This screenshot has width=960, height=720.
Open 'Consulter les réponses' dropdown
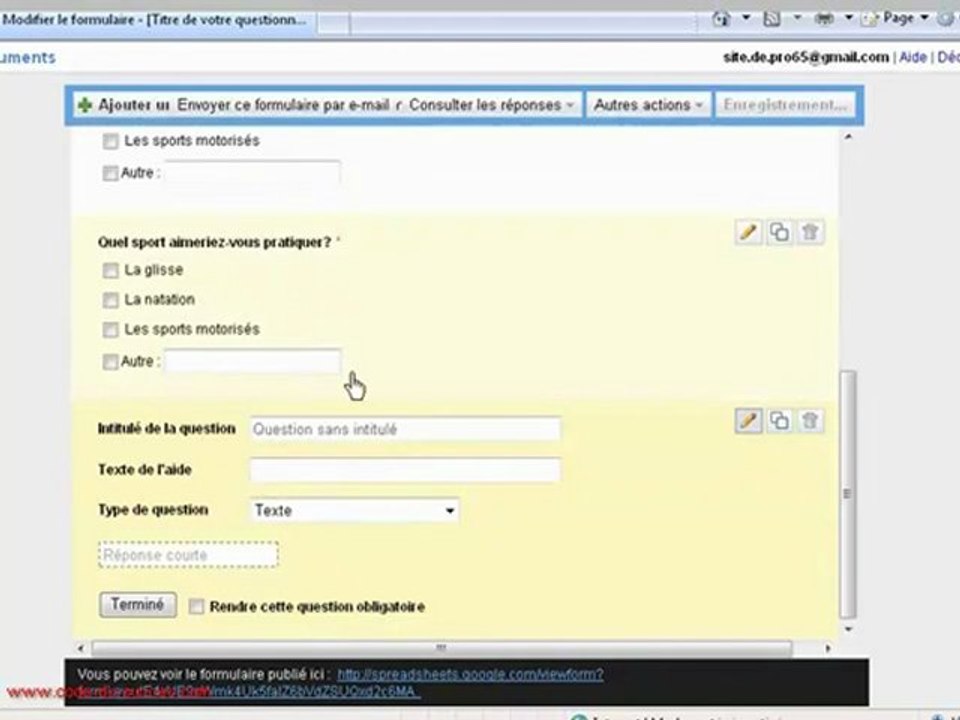[492, 105]
